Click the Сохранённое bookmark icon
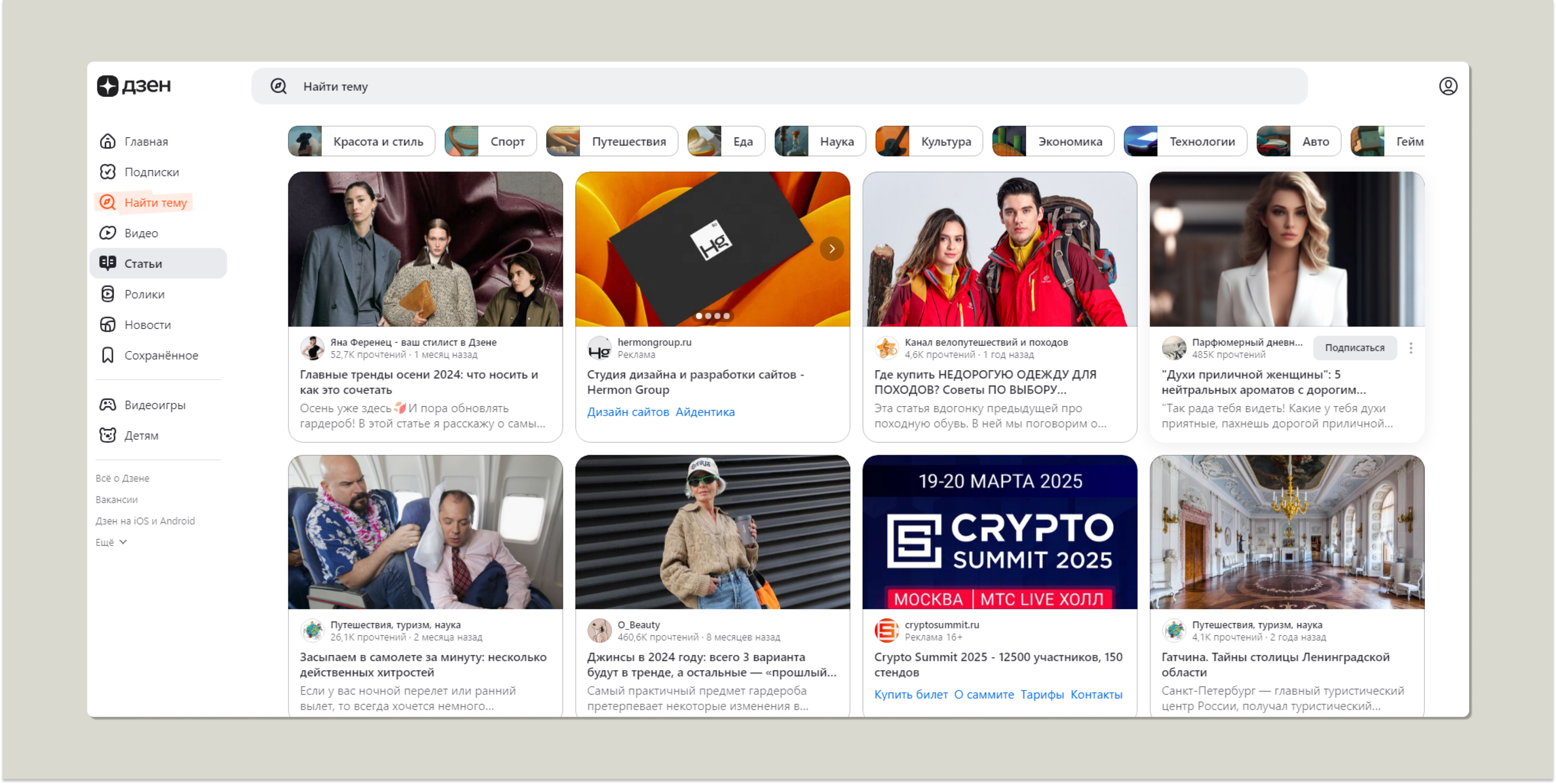Screen dimensions: 1556x784 pos(107,355)
